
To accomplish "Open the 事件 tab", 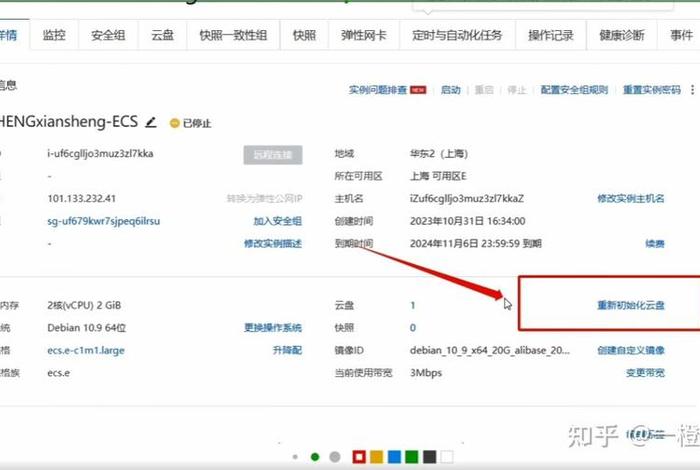I will [x=681, y=35].
